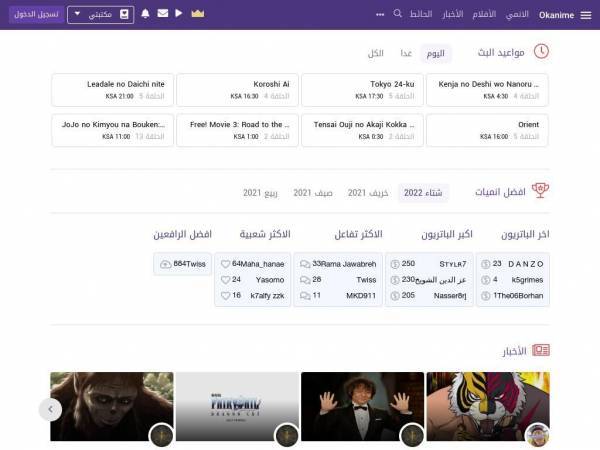Image resolution: width=600 pixels, height=450 pixels.
Task: Click the عز الدين الشويخ 230 patron entry
Action: tap(429, 280)
